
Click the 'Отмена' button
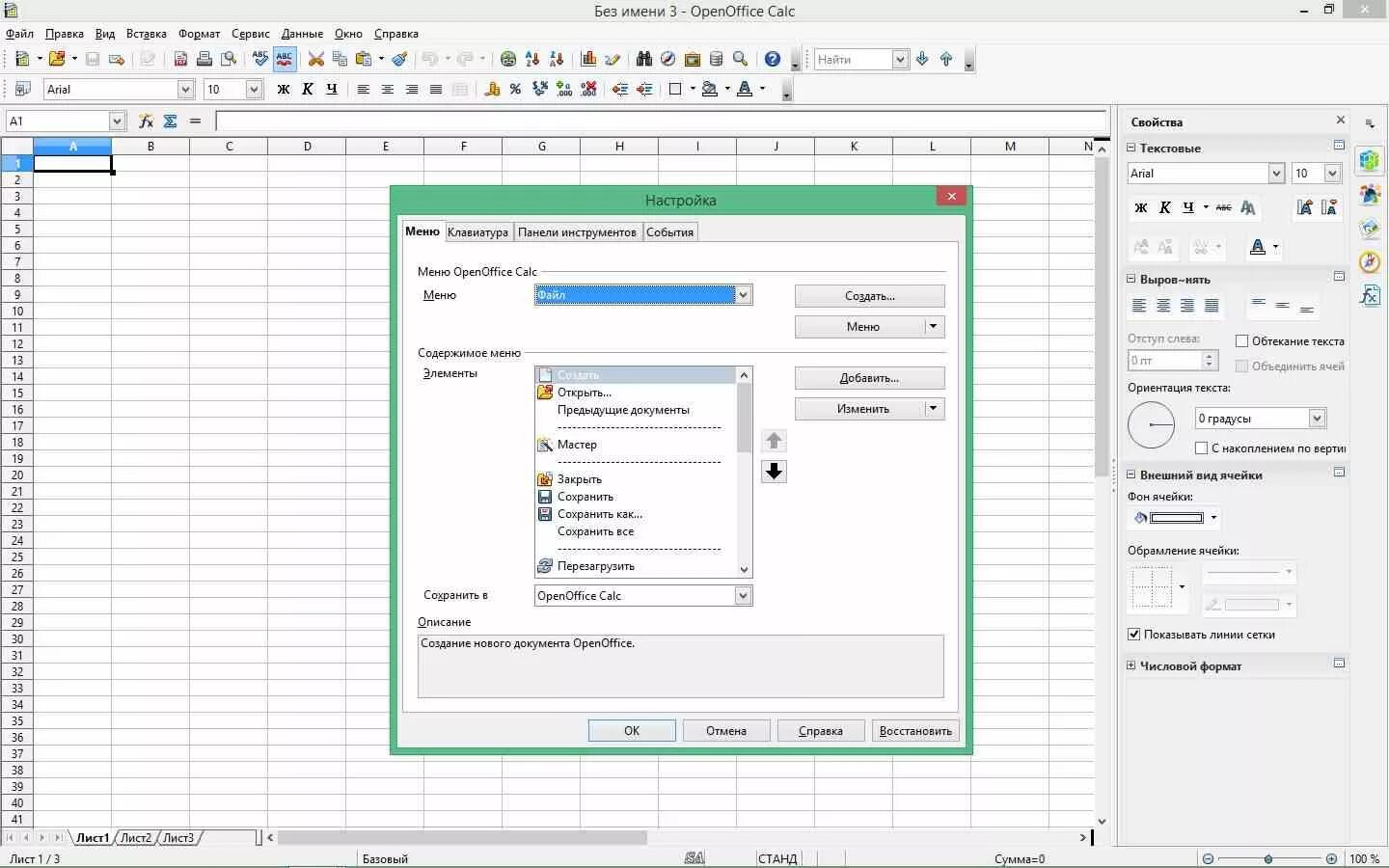(x=726, y=731)
